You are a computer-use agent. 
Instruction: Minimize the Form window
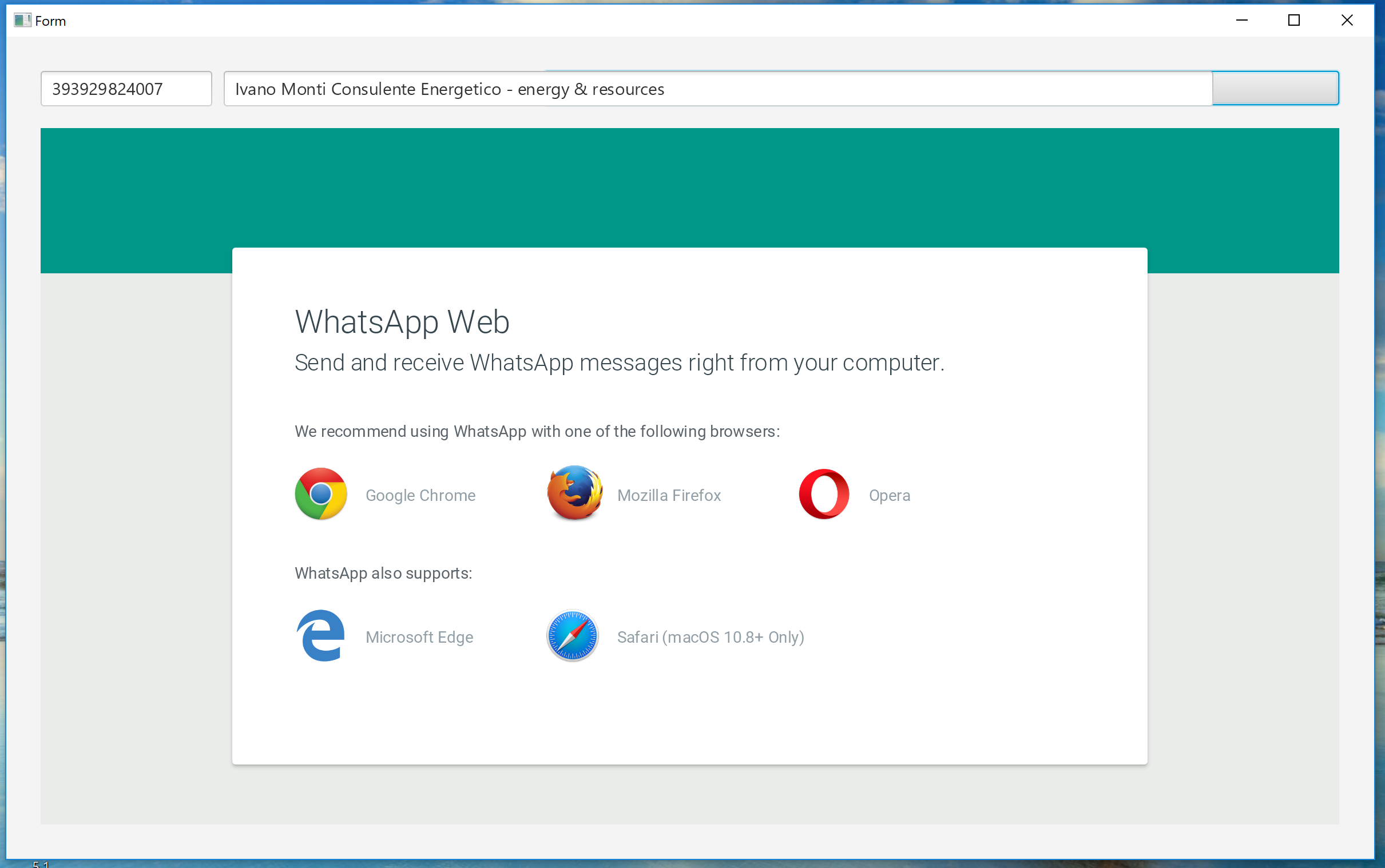pyautogui.click(x=1242, y=21)
